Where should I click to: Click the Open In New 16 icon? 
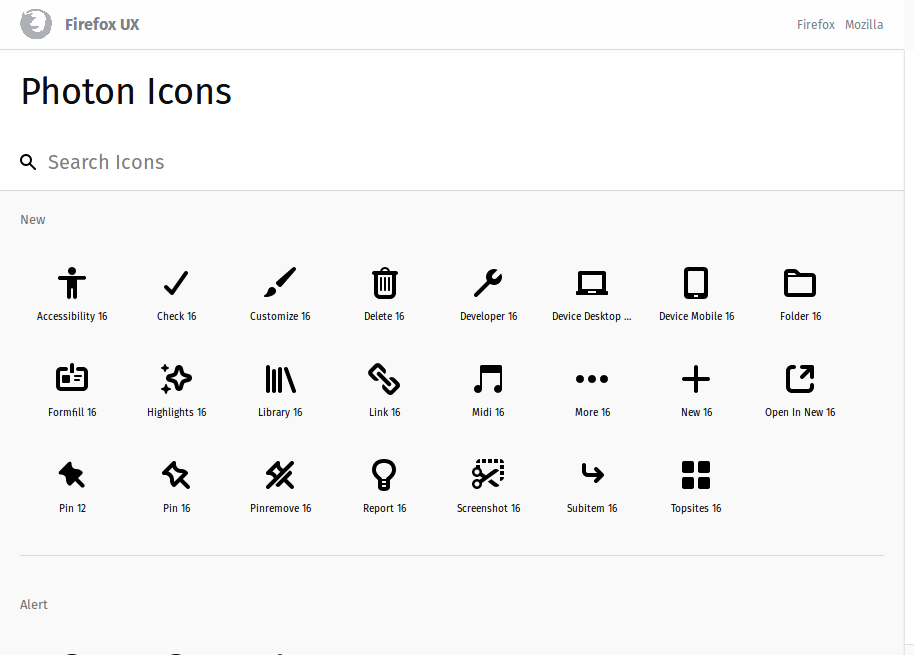pyautogui.click(x=800, y=379)
